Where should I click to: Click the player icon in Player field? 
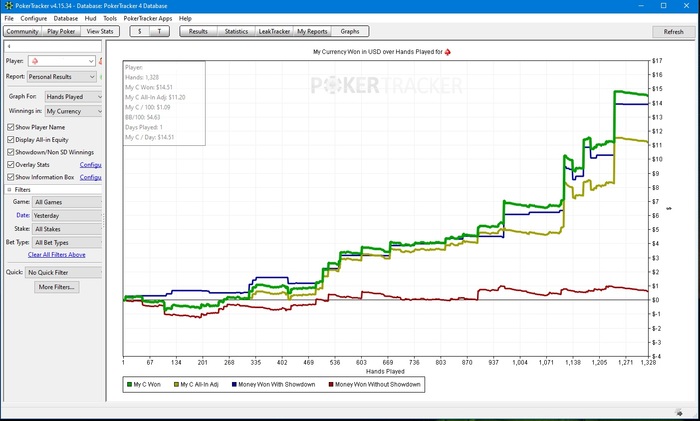point(35,61)
